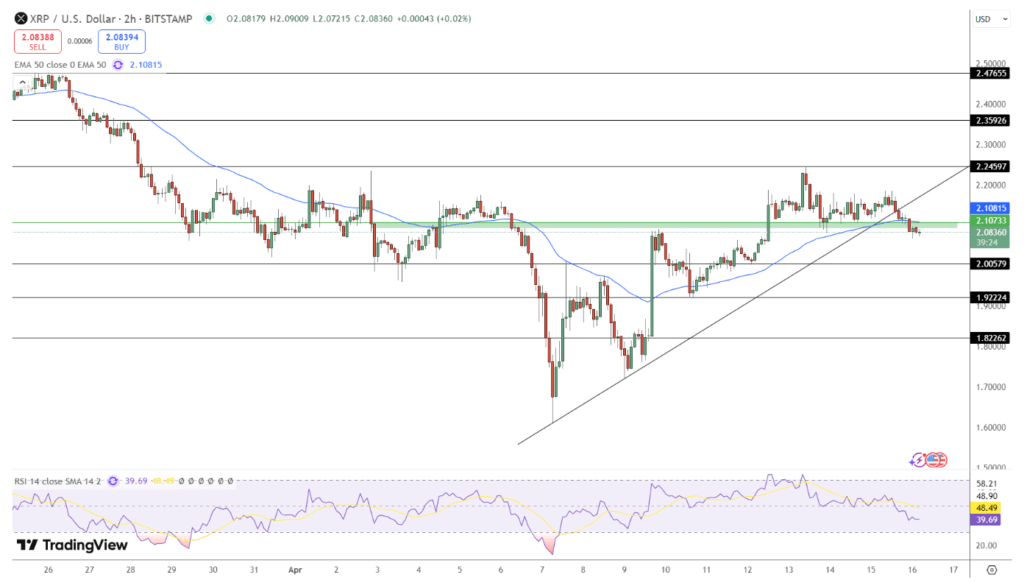Select the EMA 50 close indicator legend
This screenshot has width=1024, height=583.
pyautogui.click(x=60, y=65)
